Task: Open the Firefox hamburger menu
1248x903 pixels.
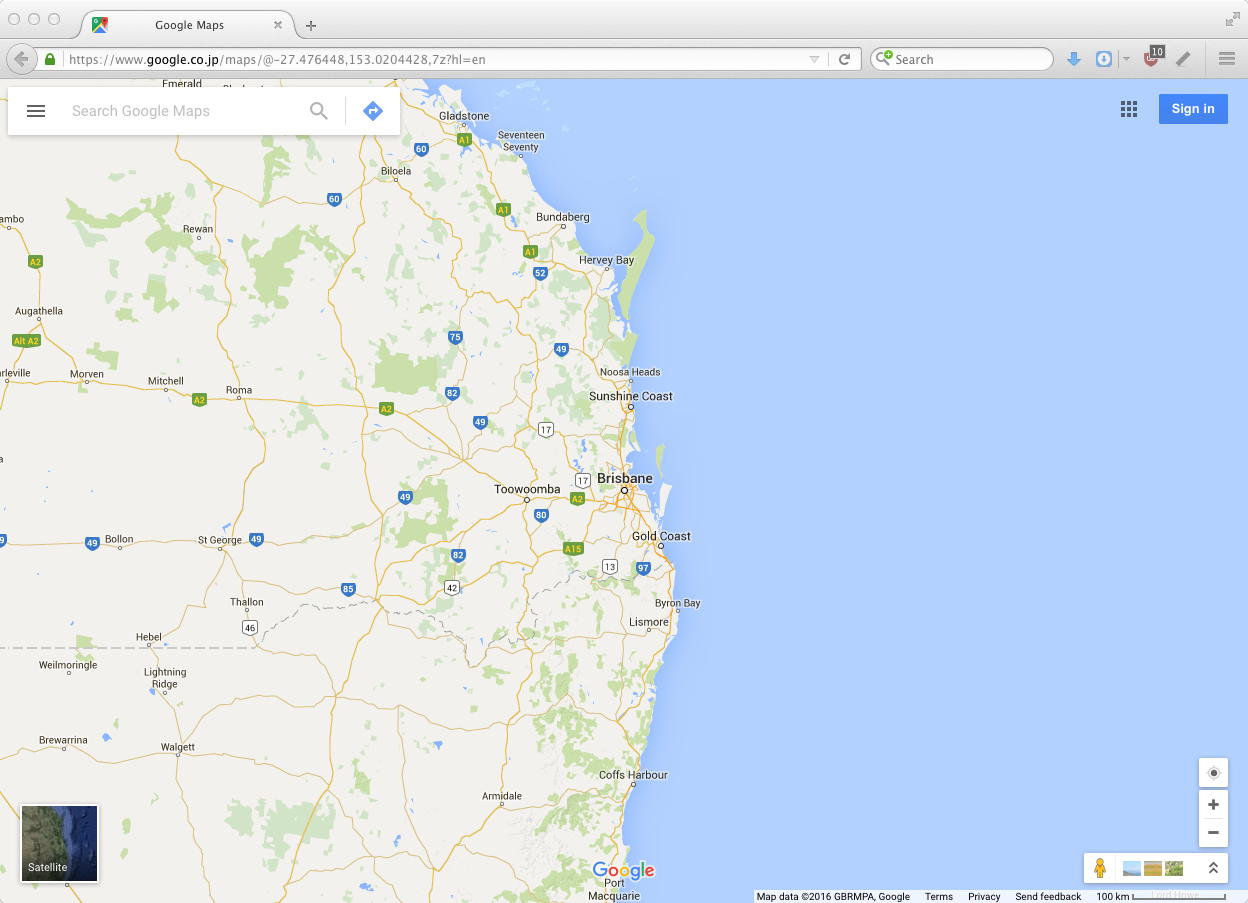Action: pos(1227,59)
